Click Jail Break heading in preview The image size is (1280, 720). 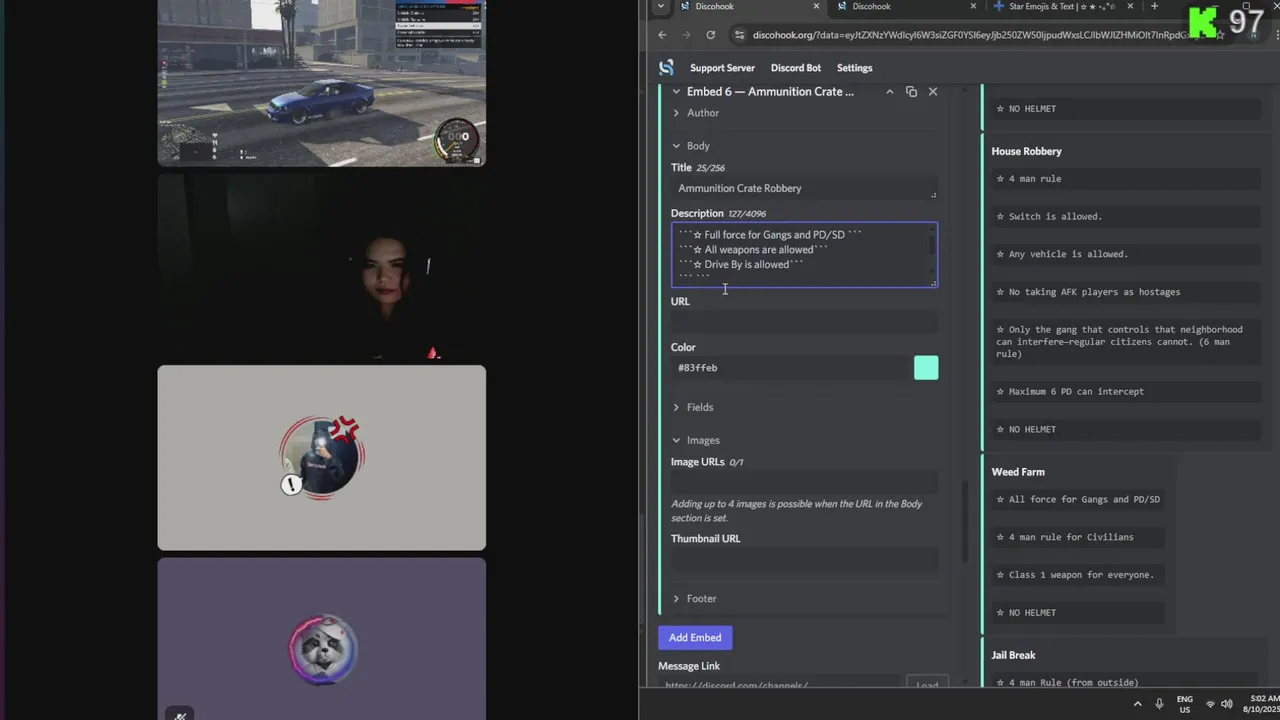(1013, 655)
